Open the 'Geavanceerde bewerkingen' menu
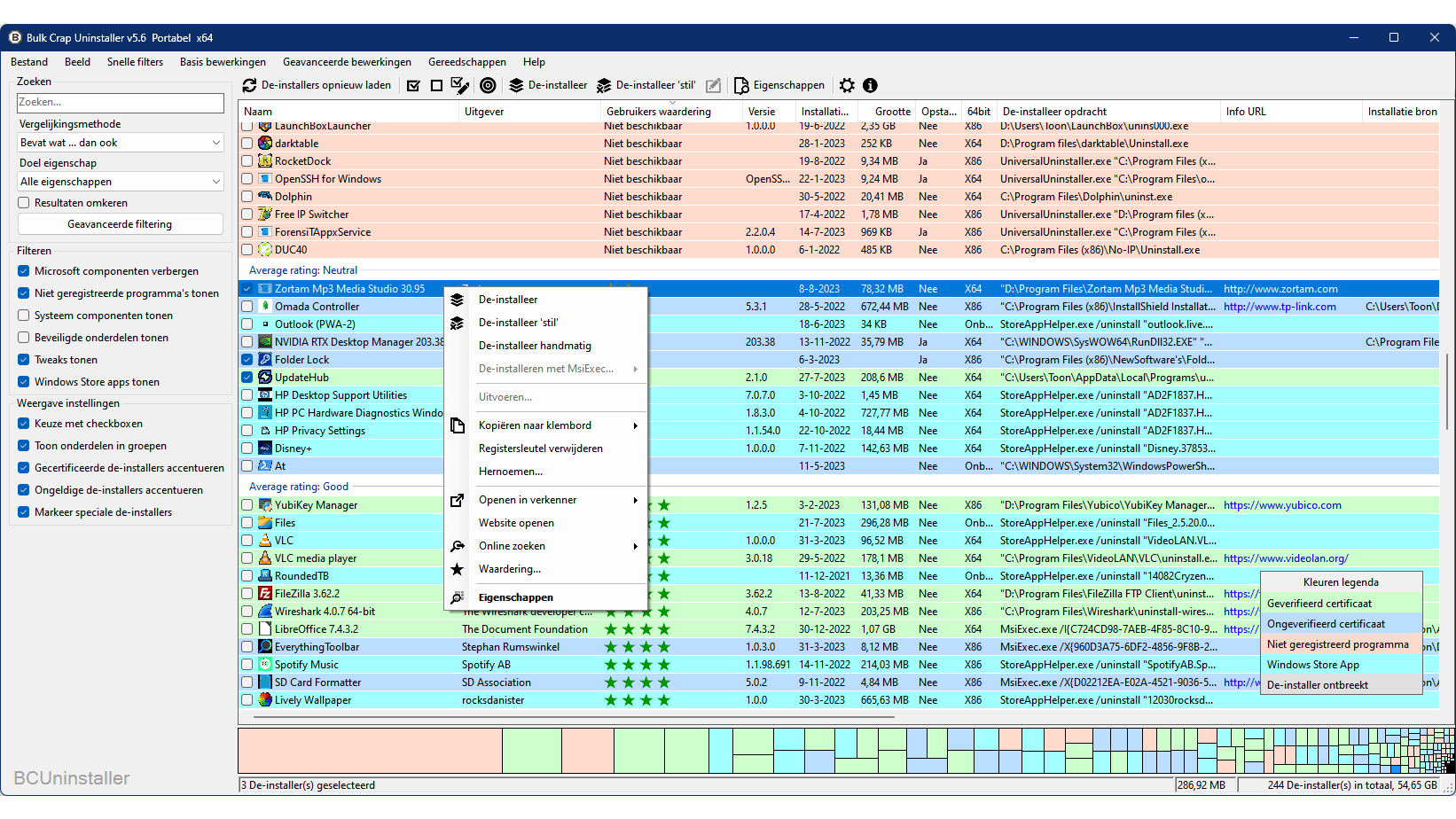 (x=347, y=62)
